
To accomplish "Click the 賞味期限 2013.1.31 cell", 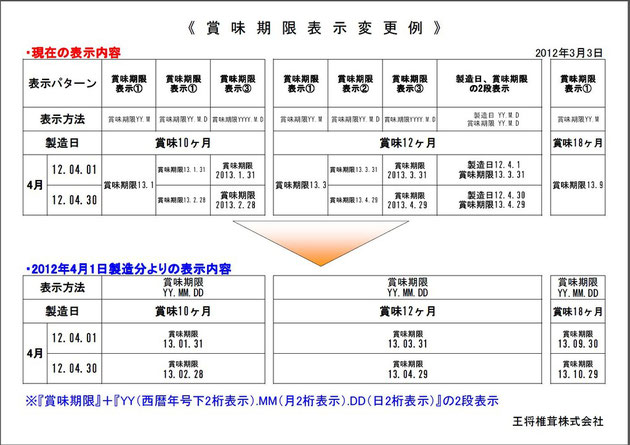I will 237,170.
